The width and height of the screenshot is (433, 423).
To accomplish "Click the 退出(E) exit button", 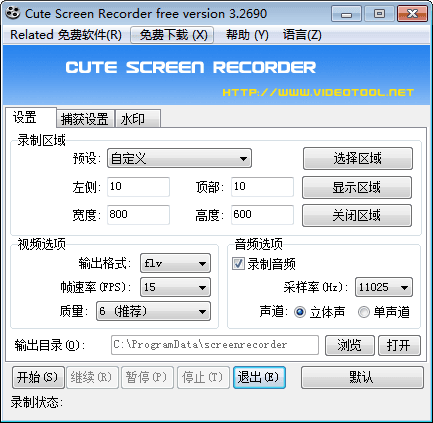I will [259, 377].
